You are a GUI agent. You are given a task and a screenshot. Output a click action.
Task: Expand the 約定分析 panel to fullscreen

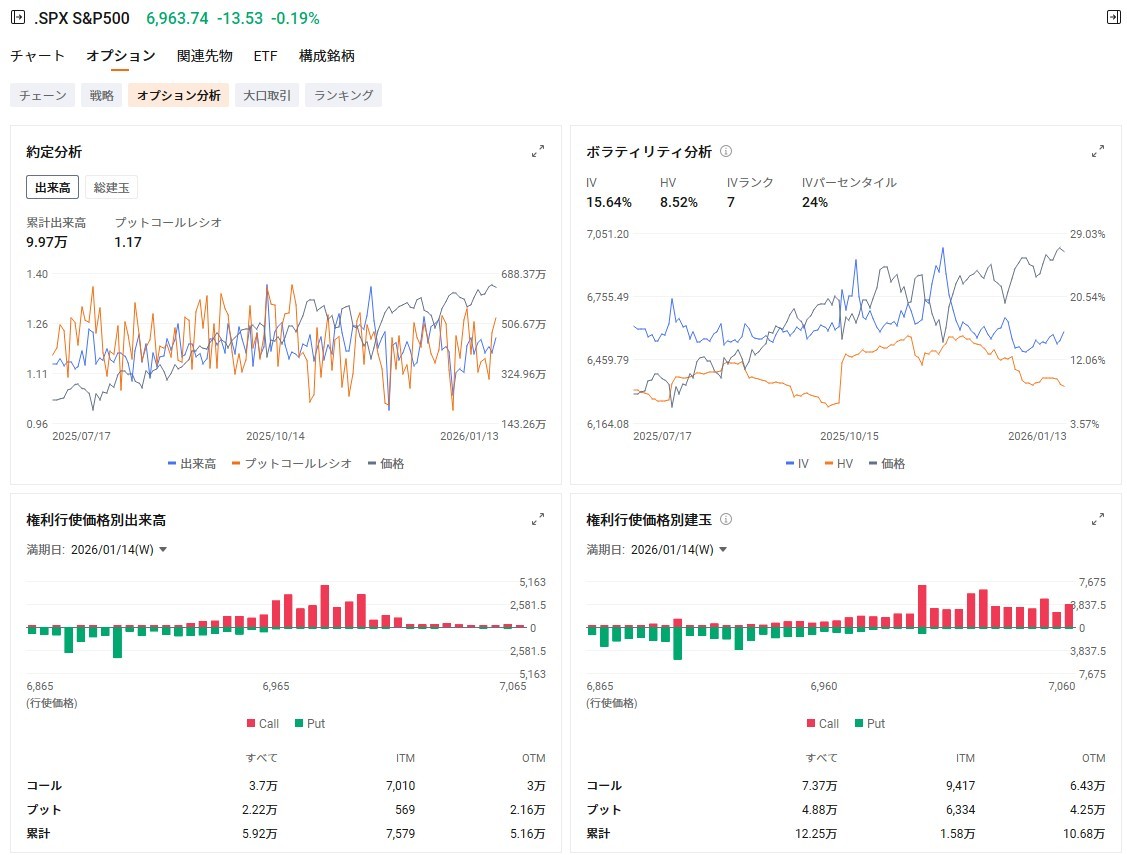click(538, 151)
